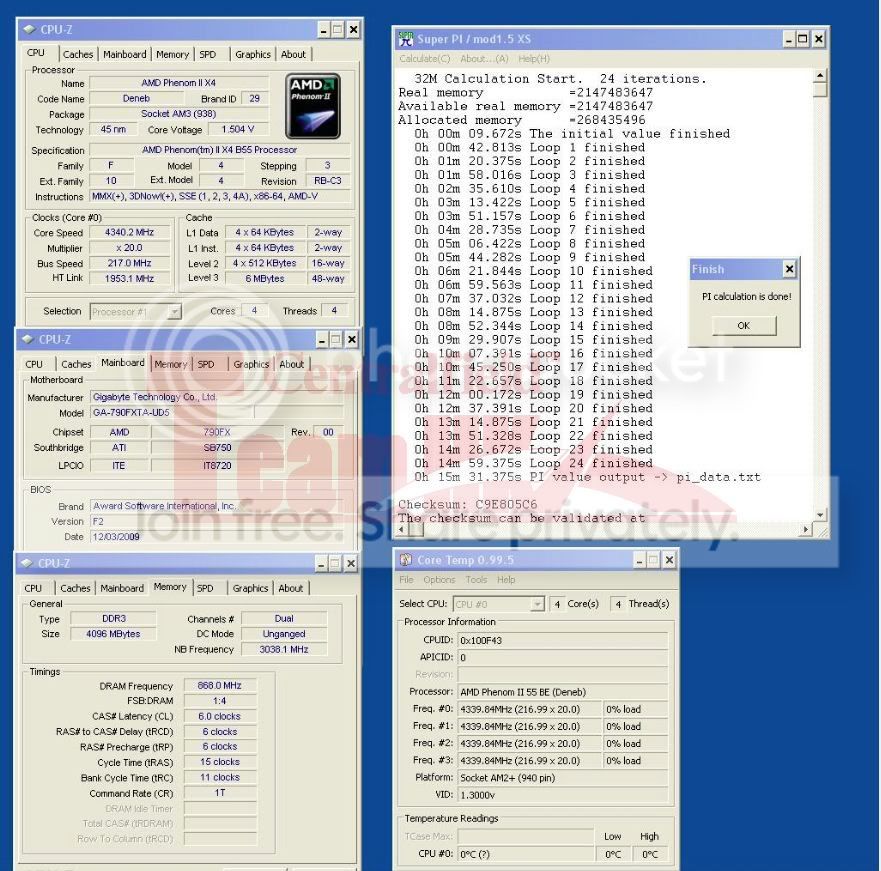This screenshot has height=871, width=881.
Task: Select SPD tab in CPU-Z Memory window
Action: point(205,588)
